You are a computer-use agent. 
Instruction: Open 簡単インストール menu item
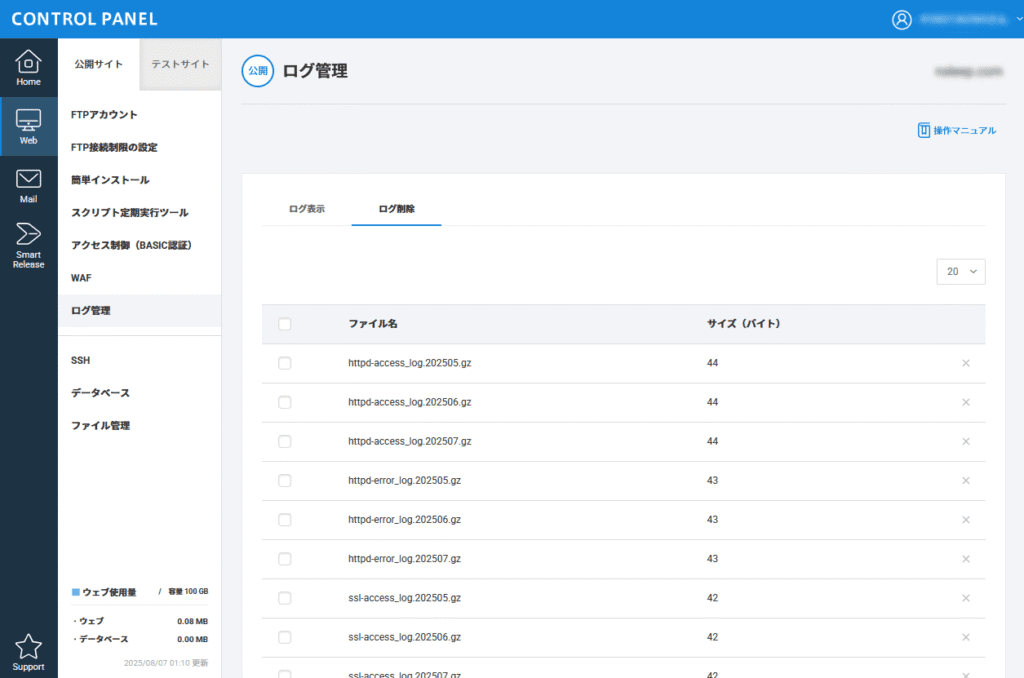(x=110, y=180)
